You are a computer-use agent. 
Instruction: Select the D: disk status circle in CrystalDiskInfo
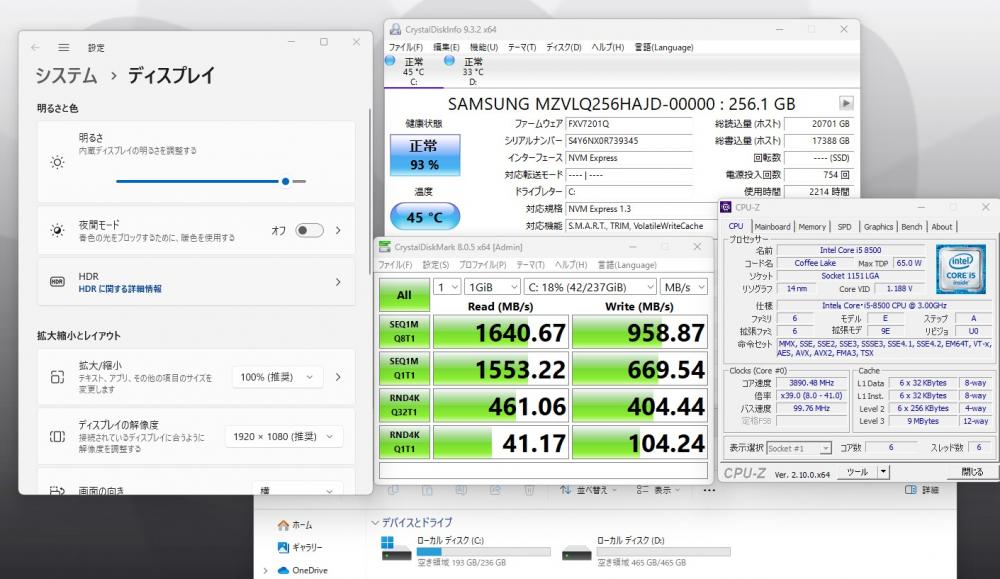point(449,61)
